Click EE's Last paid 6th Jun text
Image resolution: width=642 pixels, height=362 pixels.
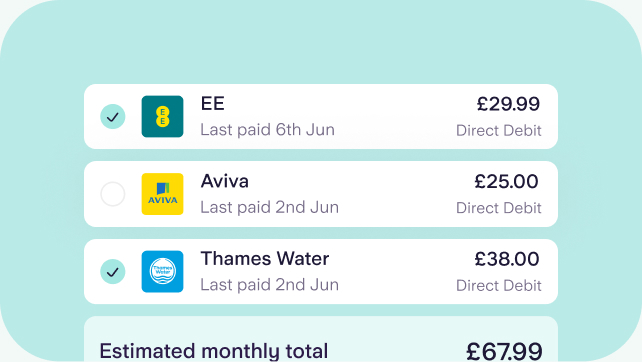[267, 130]
